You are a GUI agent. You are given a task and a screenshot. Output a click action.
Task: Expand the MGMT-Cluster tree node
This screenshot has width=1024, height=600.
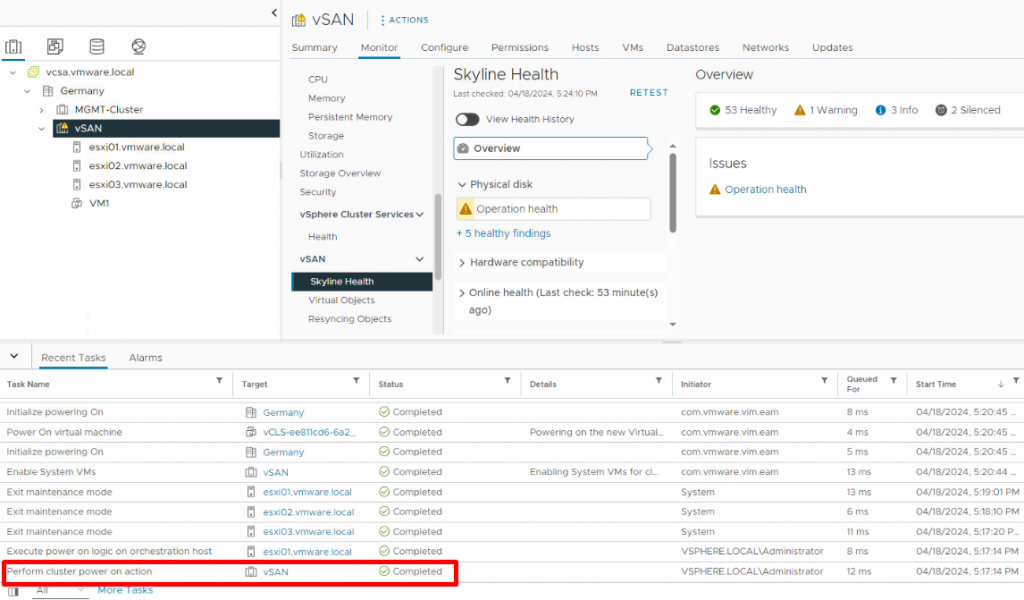pyautogui.click(x=41, y=110)
